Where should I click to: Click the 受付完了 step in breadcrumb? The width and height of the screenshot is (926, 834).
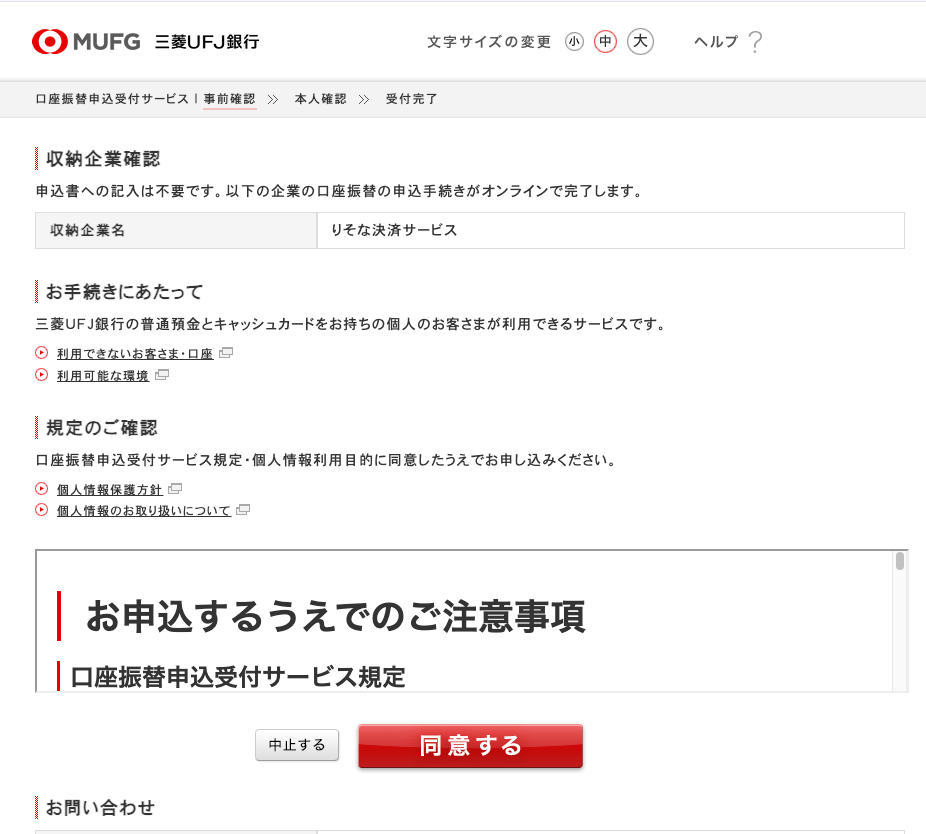(x=411, y=99)
